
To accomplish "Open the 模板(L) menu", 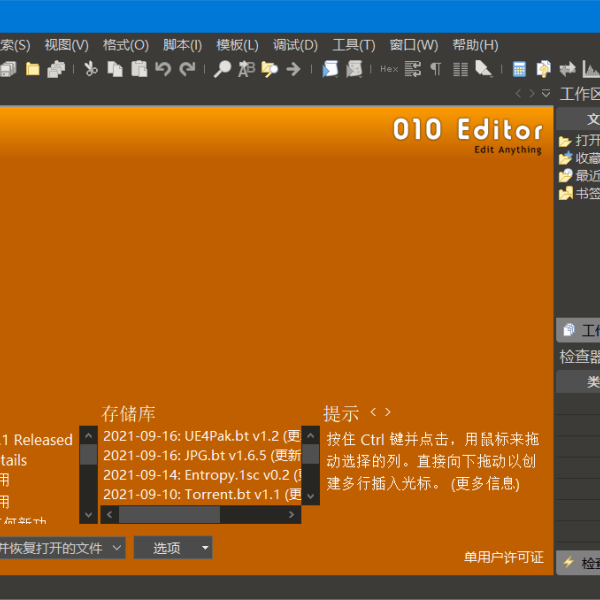I will (x=237, y=45).
